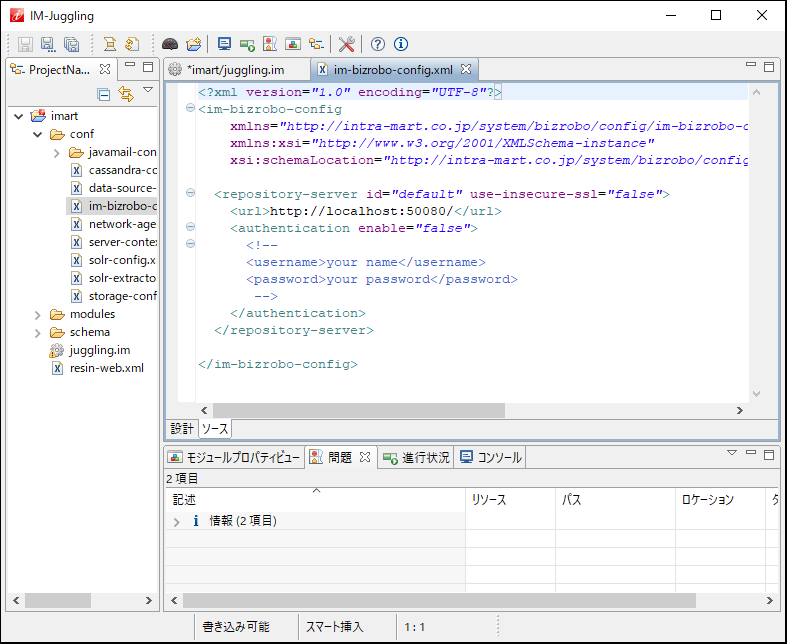Open ProjectNavigator view menu dropdown arrow
Screen dimensions: 787x644
coord(148,90)
